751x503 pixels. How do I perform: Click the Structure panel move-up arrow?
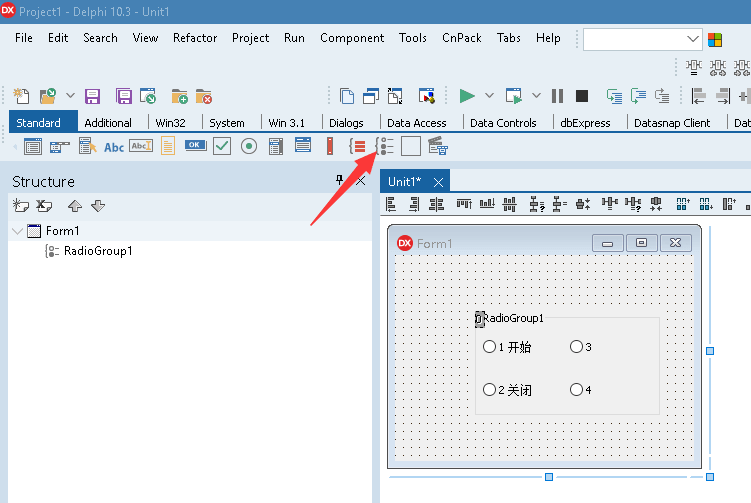click(75, 206)
